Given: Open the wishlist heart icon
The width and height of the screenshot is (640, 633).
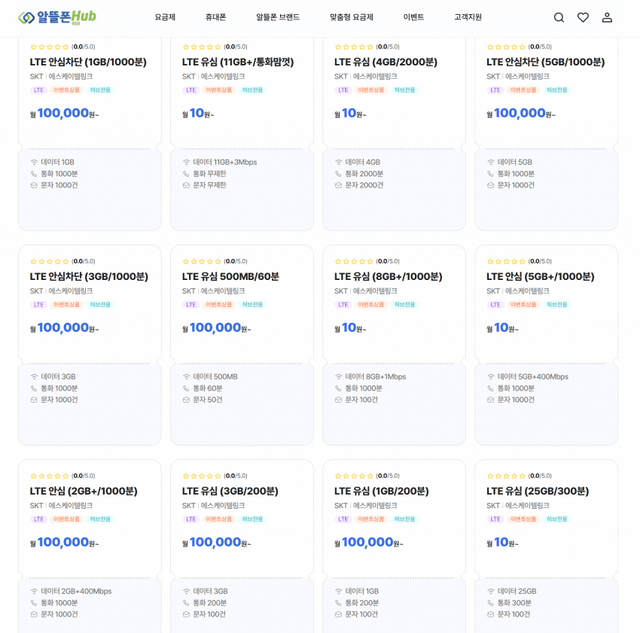Looking at the screenshot, I should click(x=583, y=17).
